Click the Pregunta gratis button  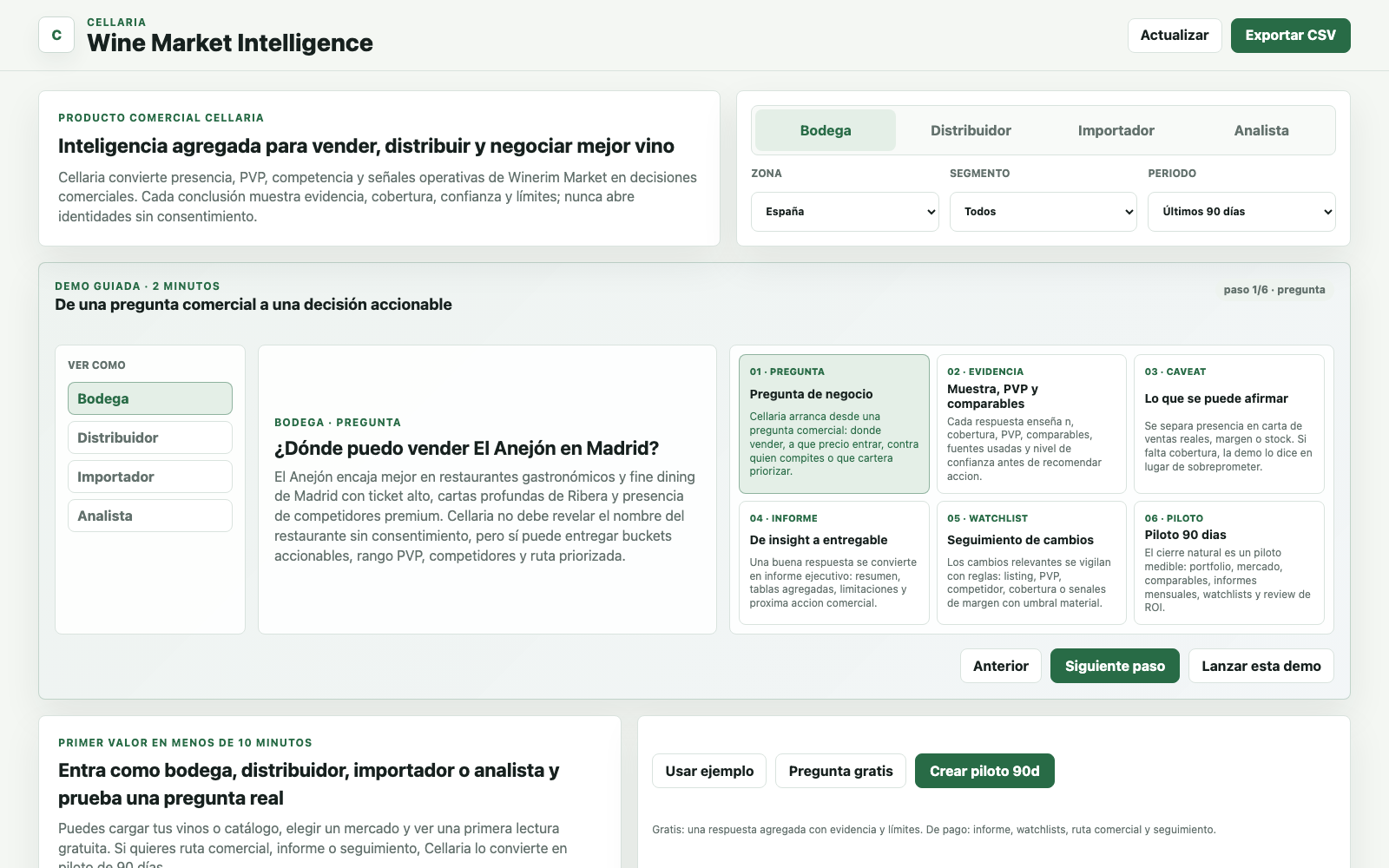click(840, 771)
